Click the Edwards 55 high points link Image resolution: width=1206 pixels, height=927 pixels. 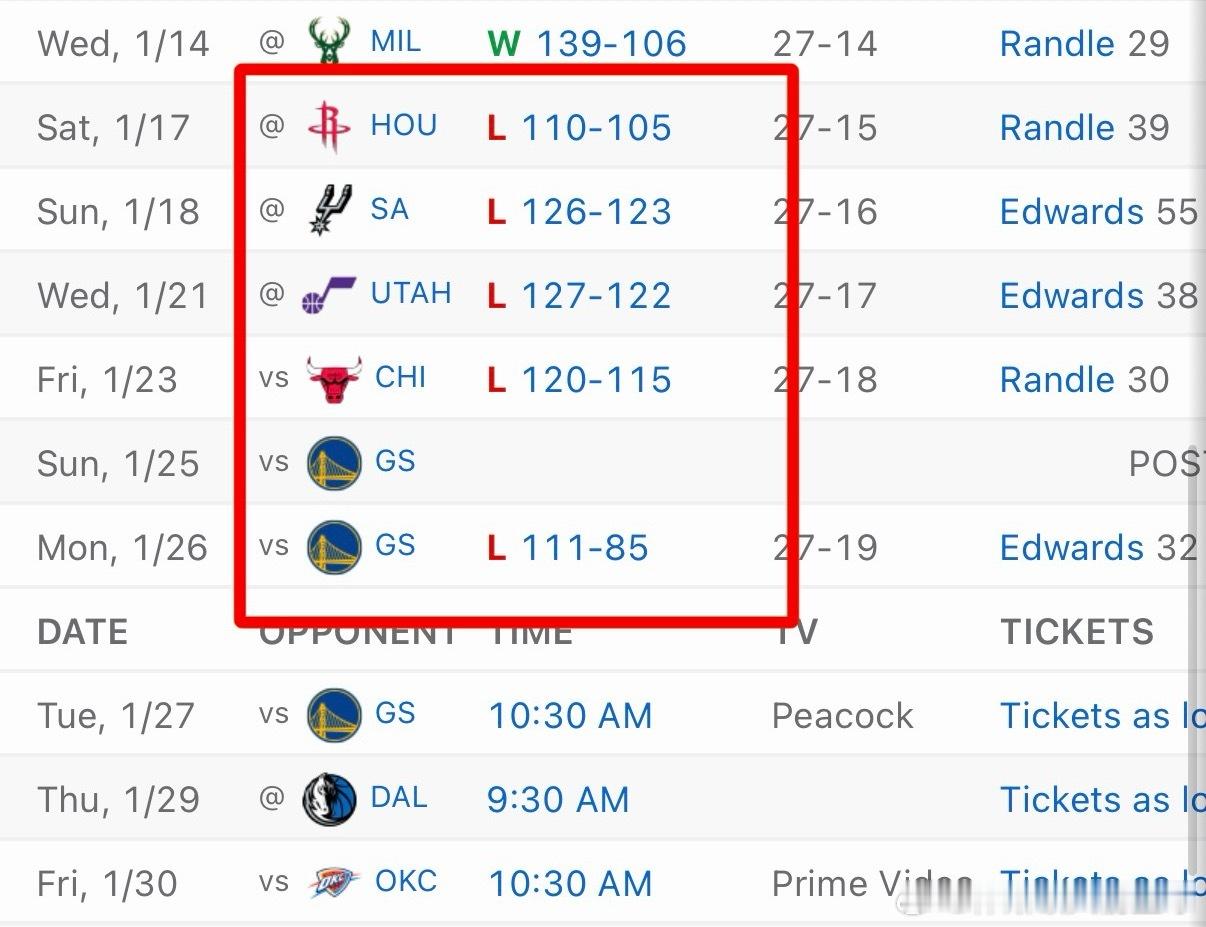(x=1097, y=212)
